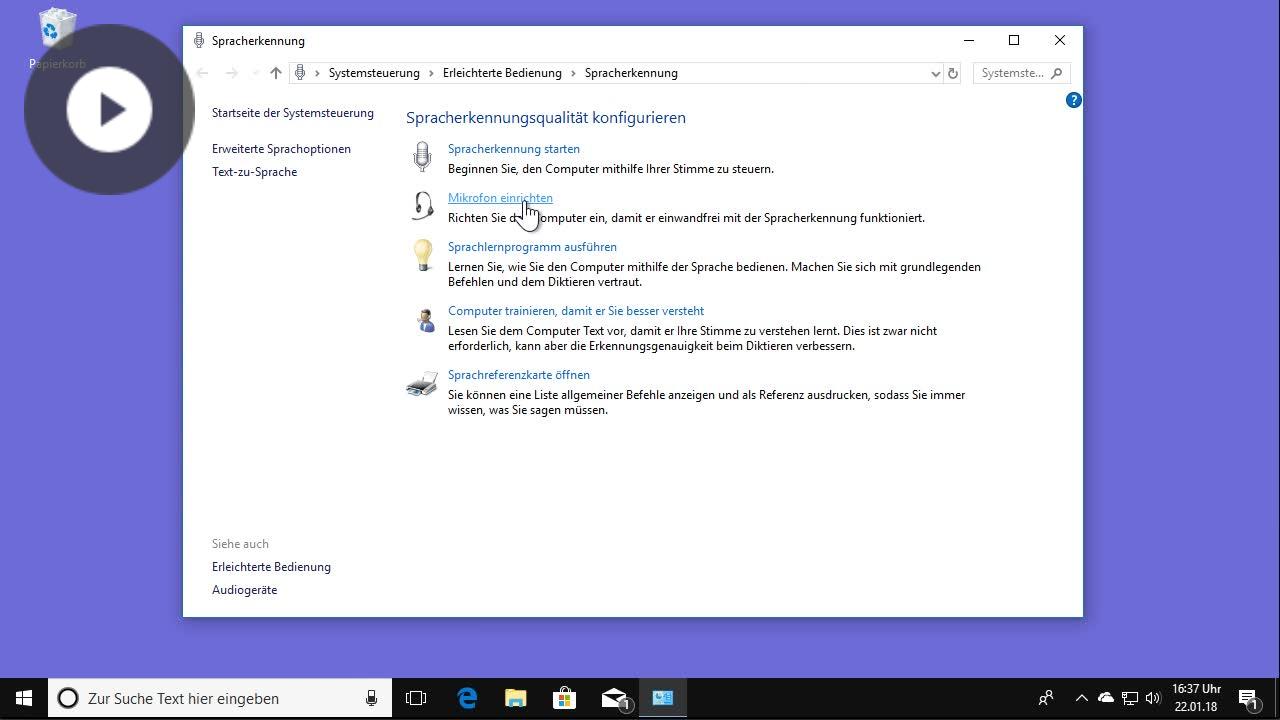Show hidden system tray icons
The image size is (1280, 720).
click(1081, 698)
